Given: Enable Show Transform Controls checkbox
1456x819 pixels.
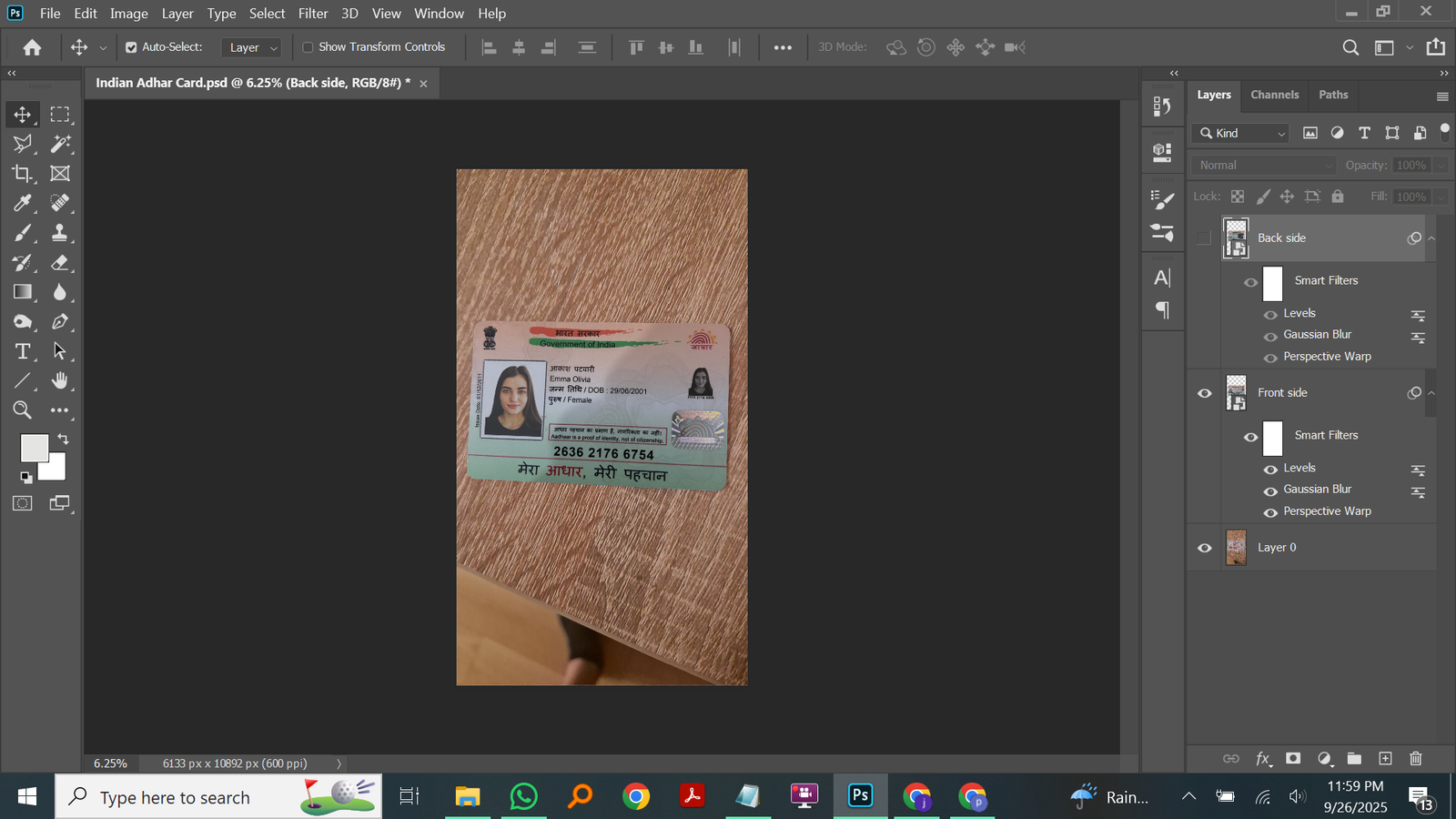Looking at the screenshot, I should pos(308,47).
